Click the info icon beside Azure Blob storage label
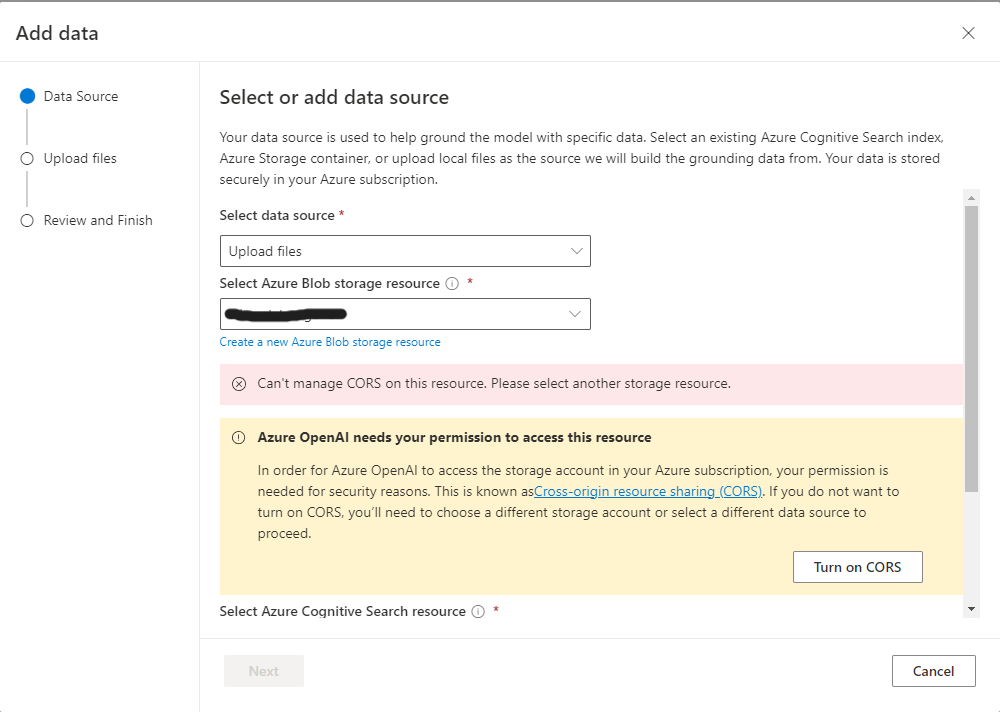Image resolution: width=1000 pixels, height=712 pixels. pos(452,284)
